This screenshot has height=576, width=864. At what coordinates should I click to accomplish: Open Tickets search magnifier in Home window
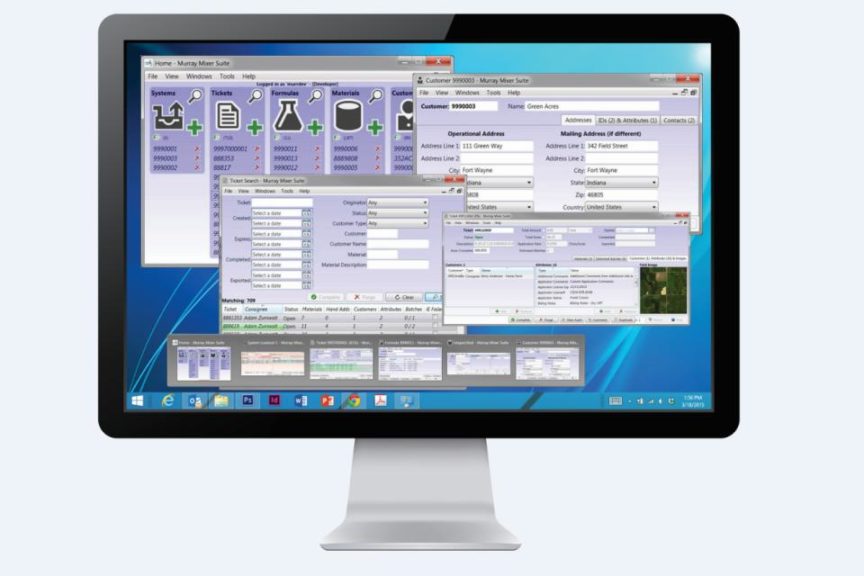[x=255, y=96]
